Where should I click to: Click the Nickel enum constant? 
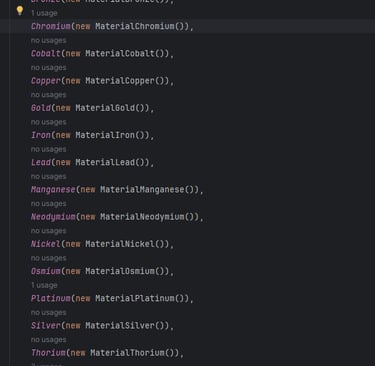[46, 244]
